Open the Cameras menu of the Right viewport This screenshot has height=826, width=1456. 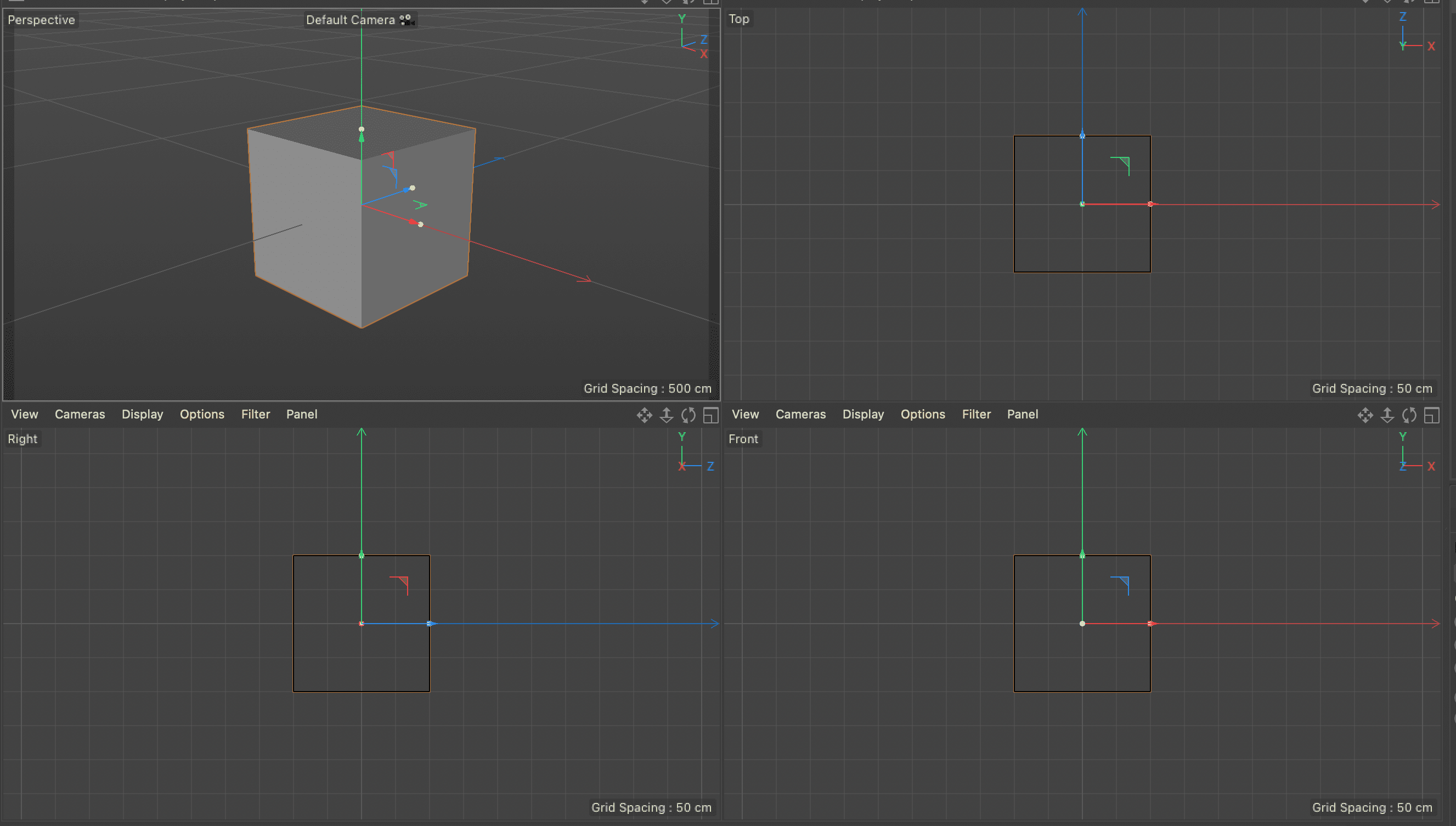[x=80, y=414]
